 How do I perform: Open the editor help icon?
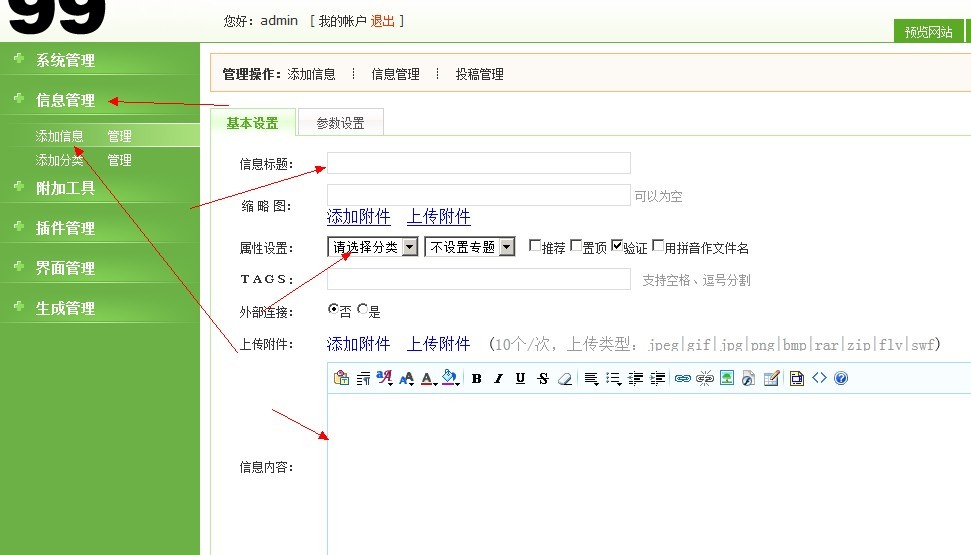click(x=841, y=378)
